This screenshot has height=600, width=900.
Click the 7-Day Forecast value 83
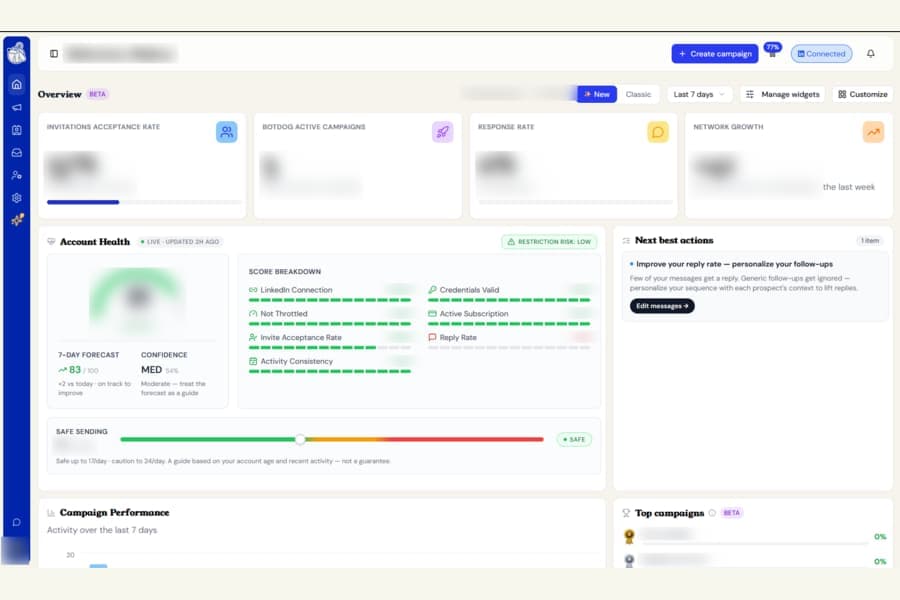(75, 370)
